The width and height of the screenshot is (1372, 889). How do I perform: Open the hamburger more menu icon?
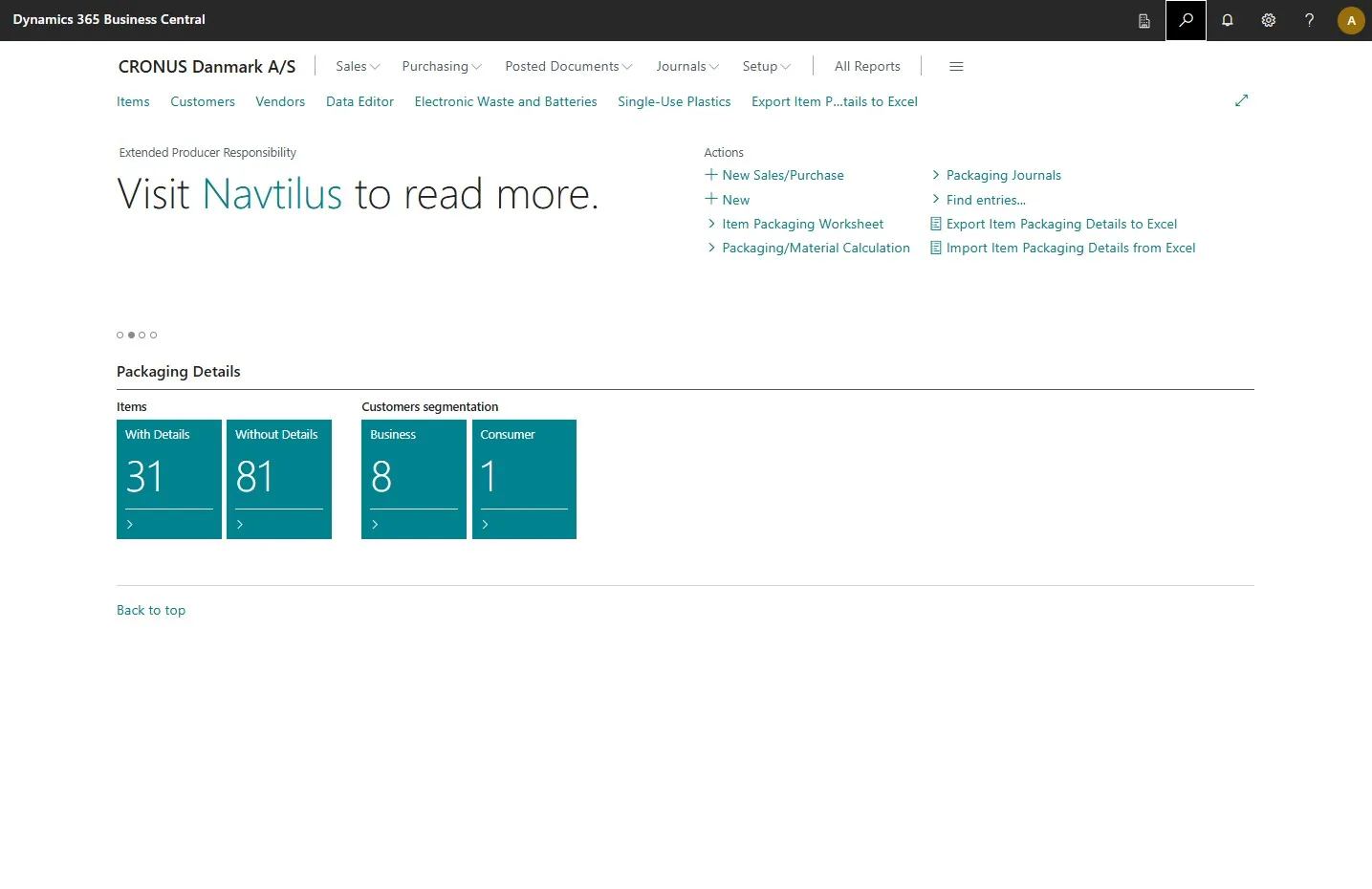956,66
